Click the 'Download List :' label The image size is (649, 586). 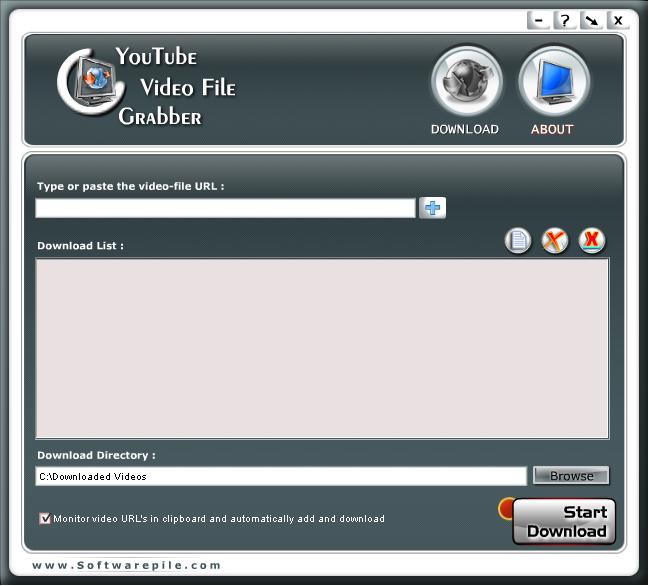(x=81, y=246)
